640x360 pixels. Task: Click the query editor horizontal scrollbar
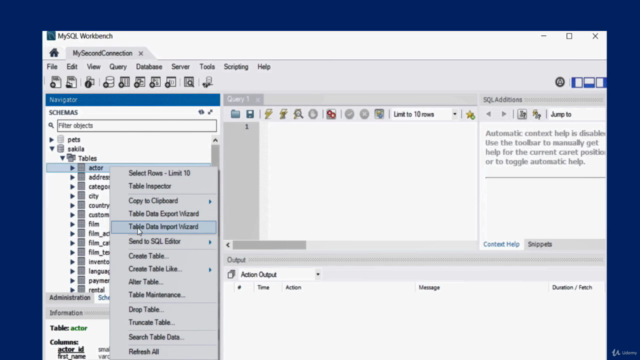click(269, 245)
